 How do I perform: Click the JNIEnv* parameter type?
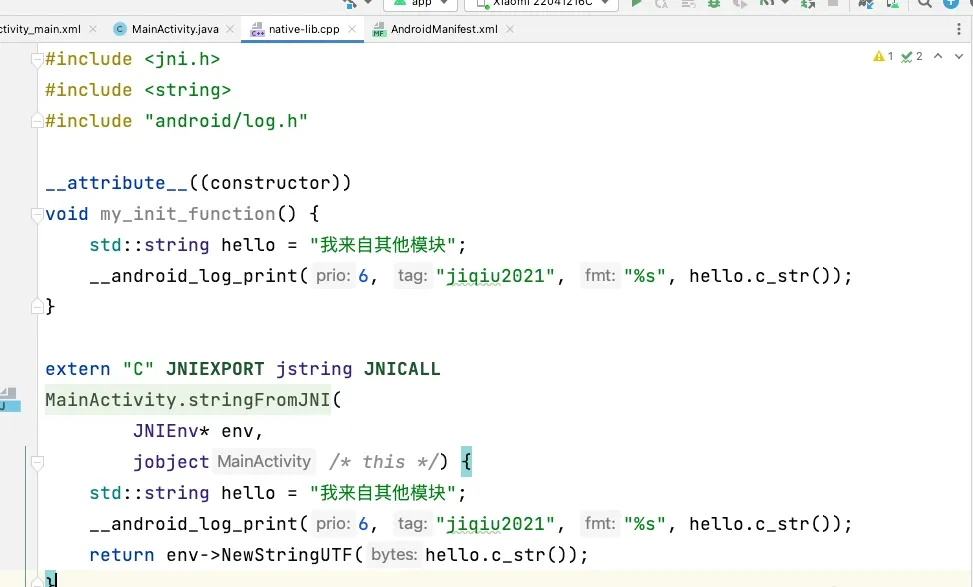click(x=171, y=431)
